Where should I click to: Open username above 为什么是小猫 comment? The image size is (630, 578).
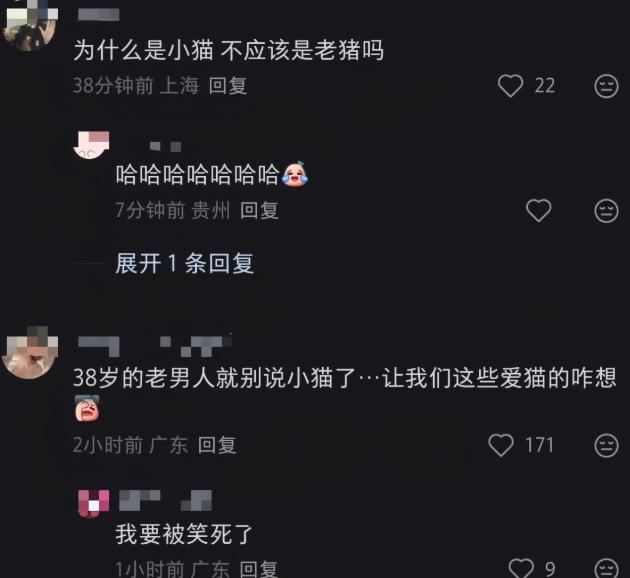98,14
